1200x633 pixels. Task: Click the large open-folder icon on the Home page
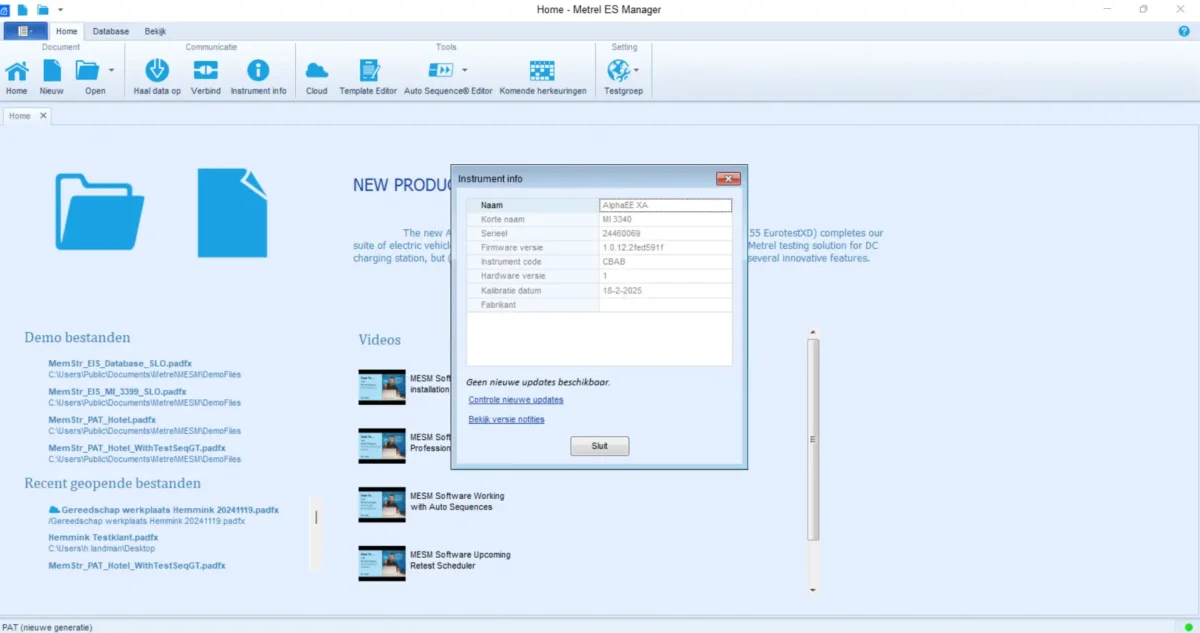[x=99, y=210]
